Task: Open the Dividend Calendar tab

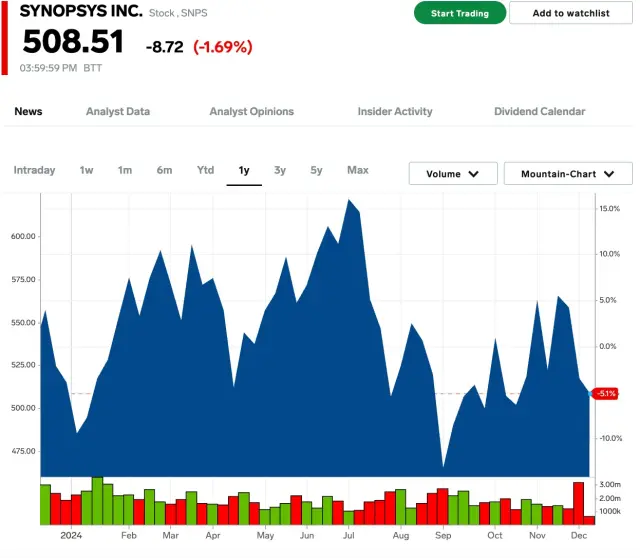Action: pyautogui.click(x=539, y=111)
